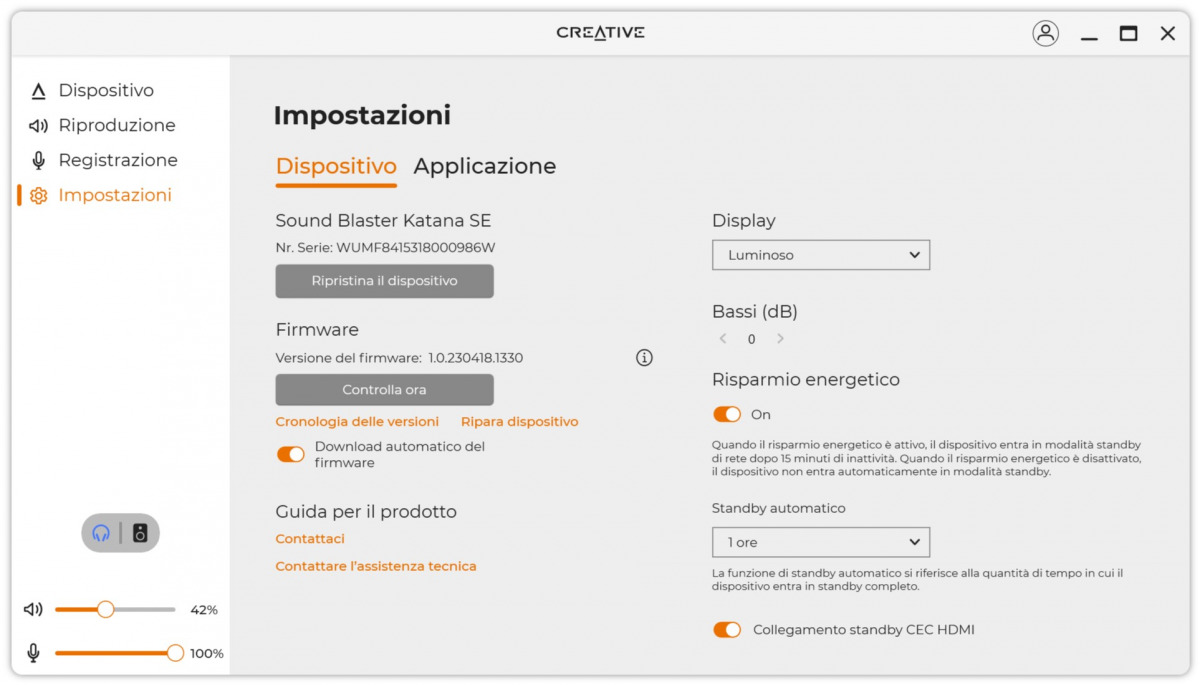Decrease Bassi with the left arrow
Viewport: 1200px width, 685px height.
(723, 339)
